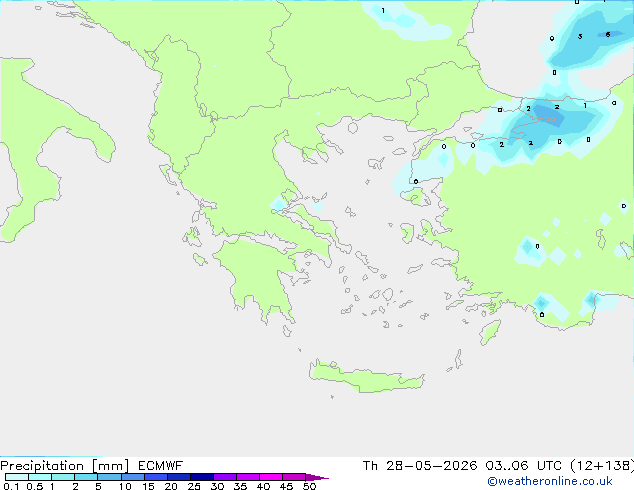Pick the 25–30 mm dark navy legend swatch
634x490 pixels.
pyautogui.click(x=202, y=477)
